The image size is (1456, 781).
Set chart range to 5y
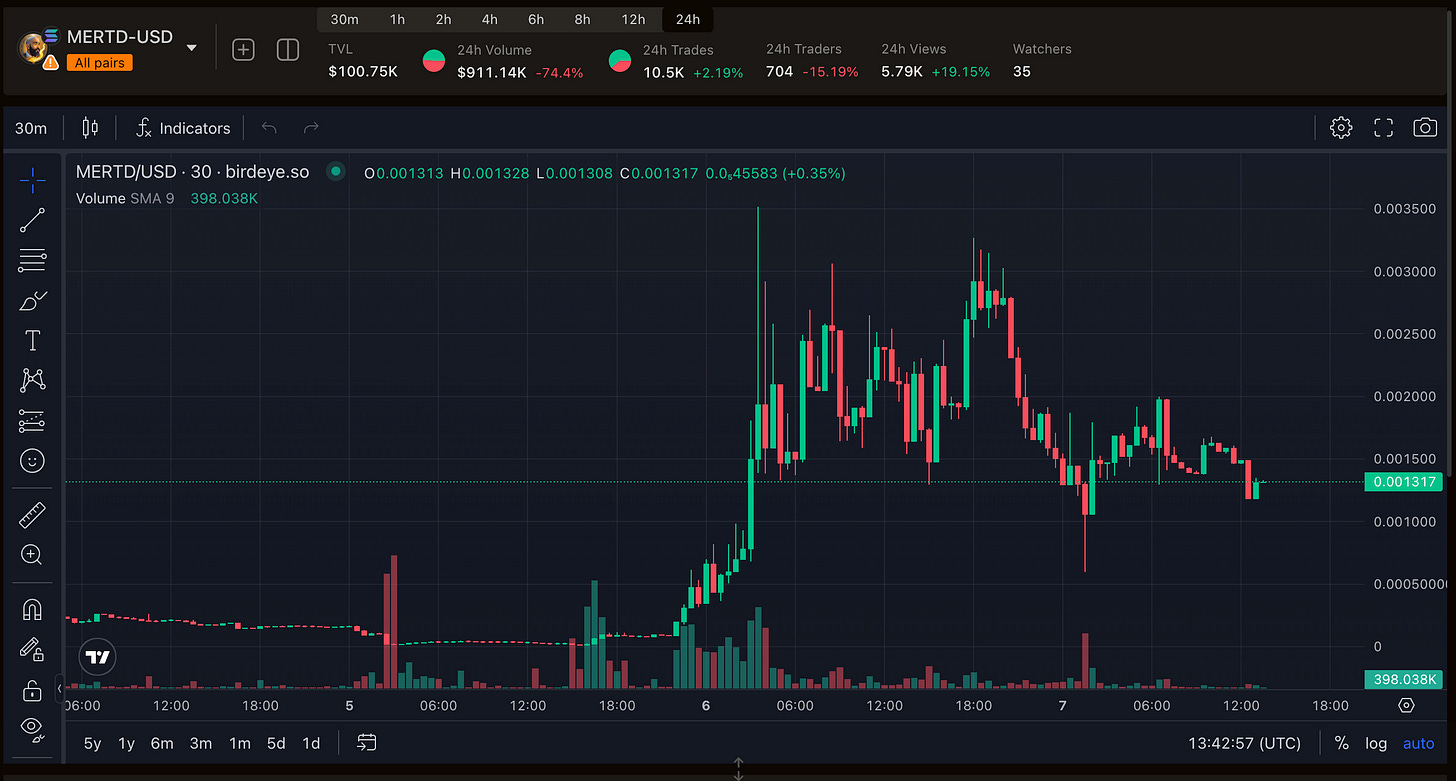[x=92, y=743]
